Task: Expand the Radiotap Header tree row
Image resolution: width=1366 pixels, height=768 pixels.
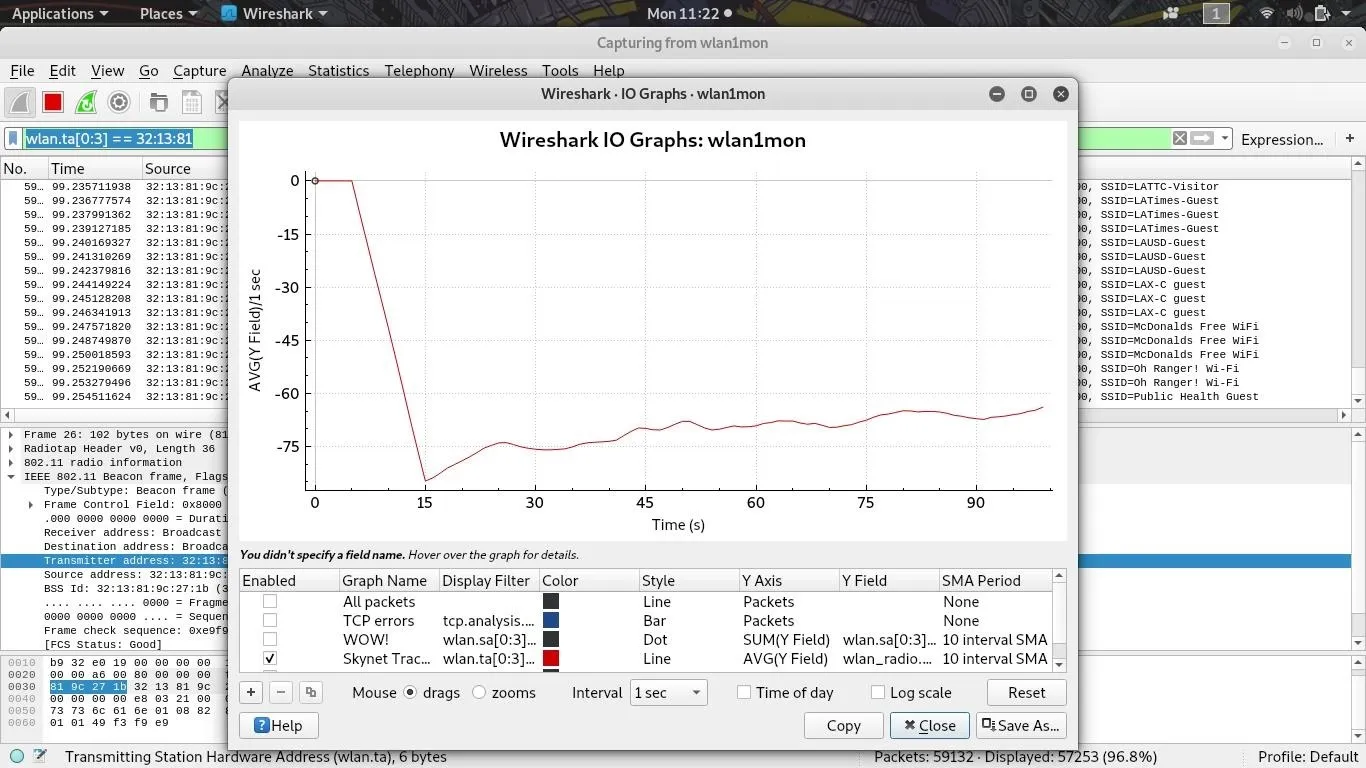Action: [11, 449]
